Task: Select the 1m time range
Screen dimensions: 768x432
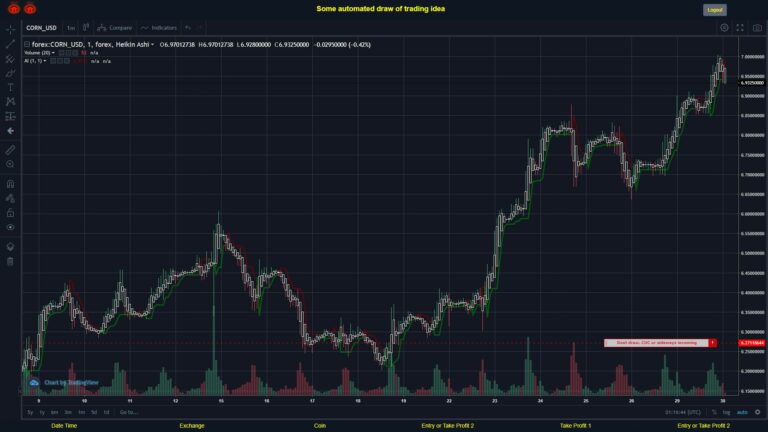Action: 81,412
